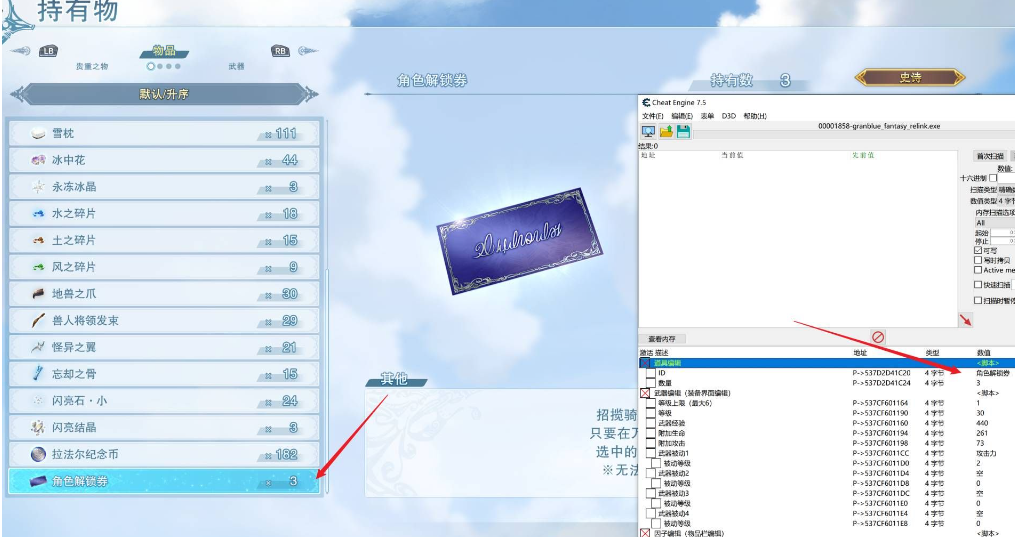Click the red no-entry clear list icon
Screen dimensions: 1015x537
coord(878,338)
